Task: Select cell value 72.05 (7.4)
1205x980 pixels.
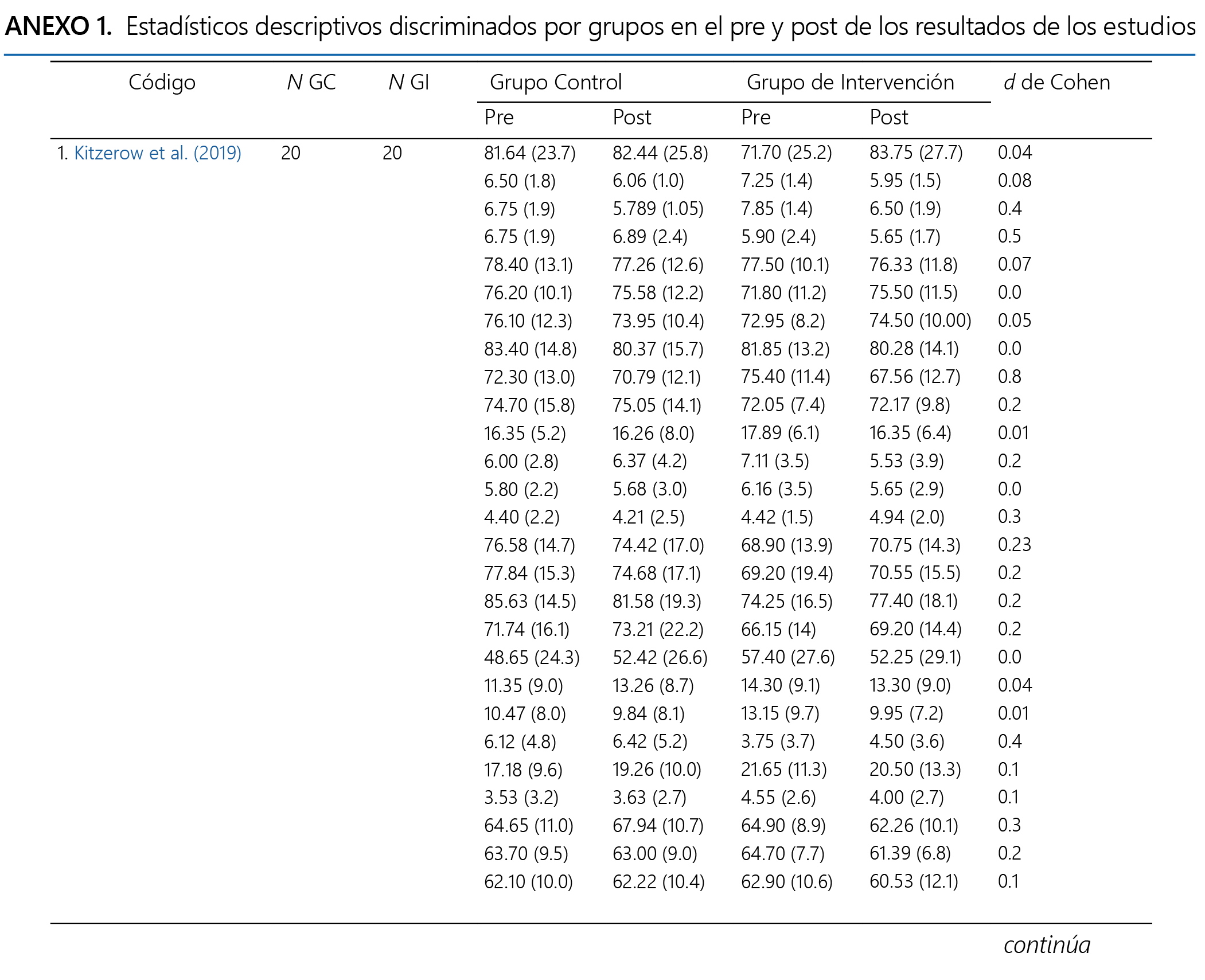Action: coord(783,405)
